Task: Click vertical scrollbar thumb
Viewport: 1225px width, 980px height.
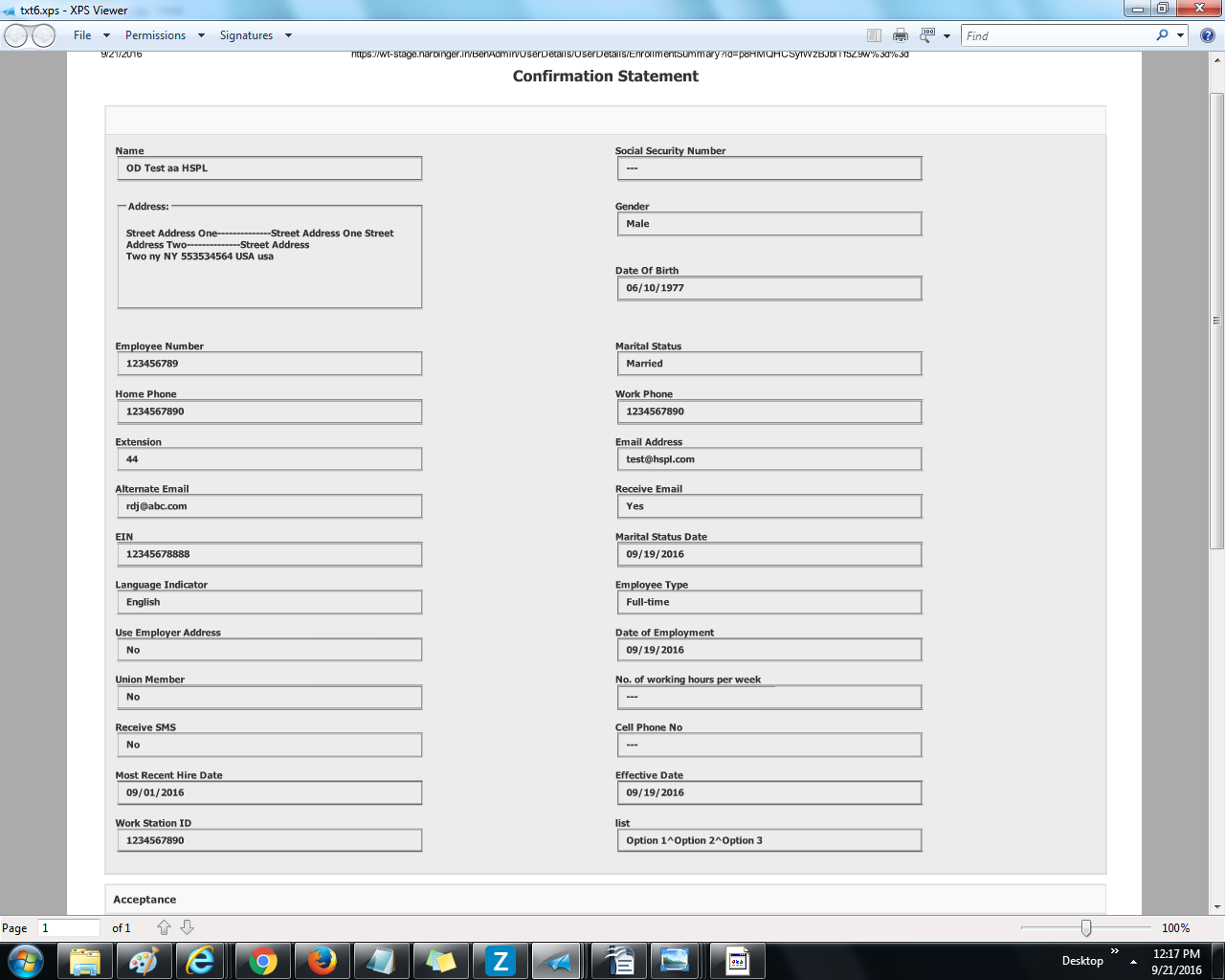Action: point(1216,321)
